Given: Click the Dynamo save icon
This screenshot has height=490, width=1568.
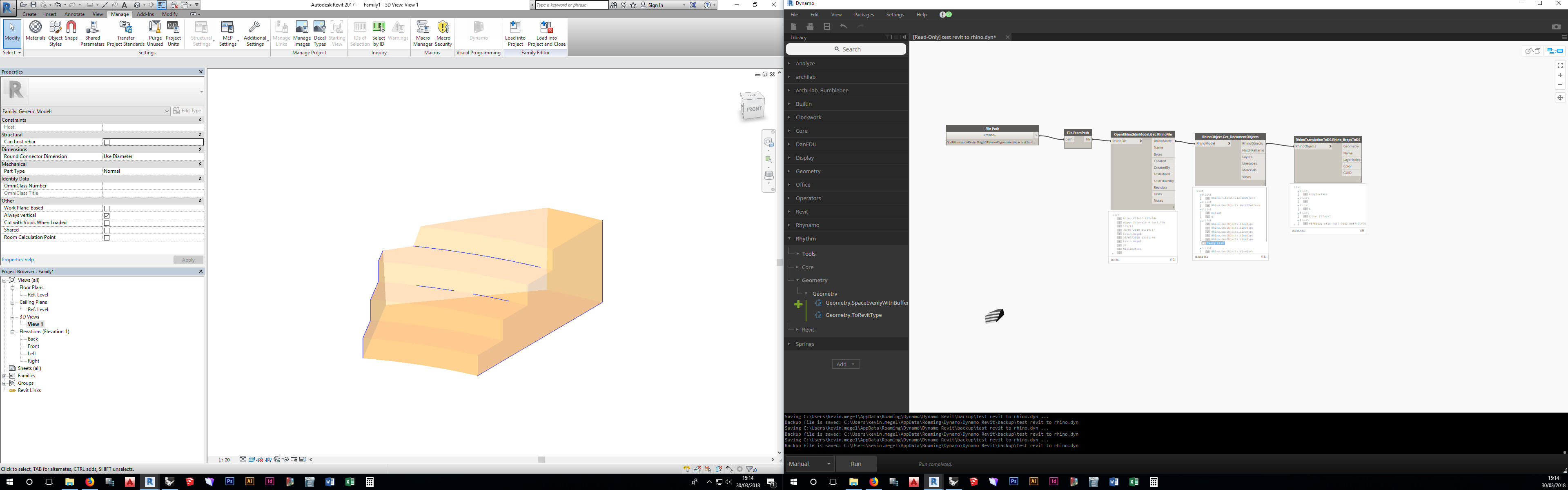Looking at the screenshot, I should click(x=826, y=27).
